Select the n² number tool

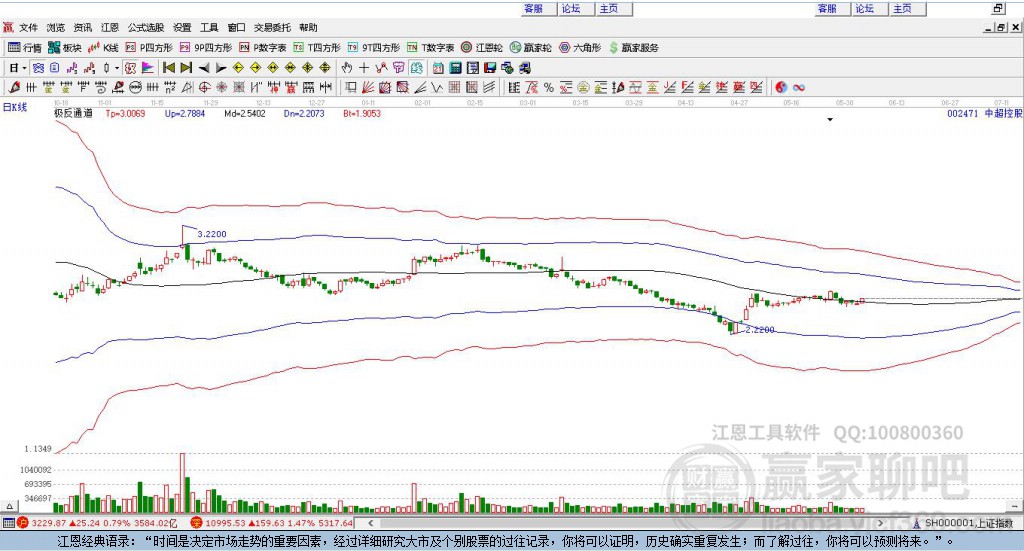coord(170,87)
